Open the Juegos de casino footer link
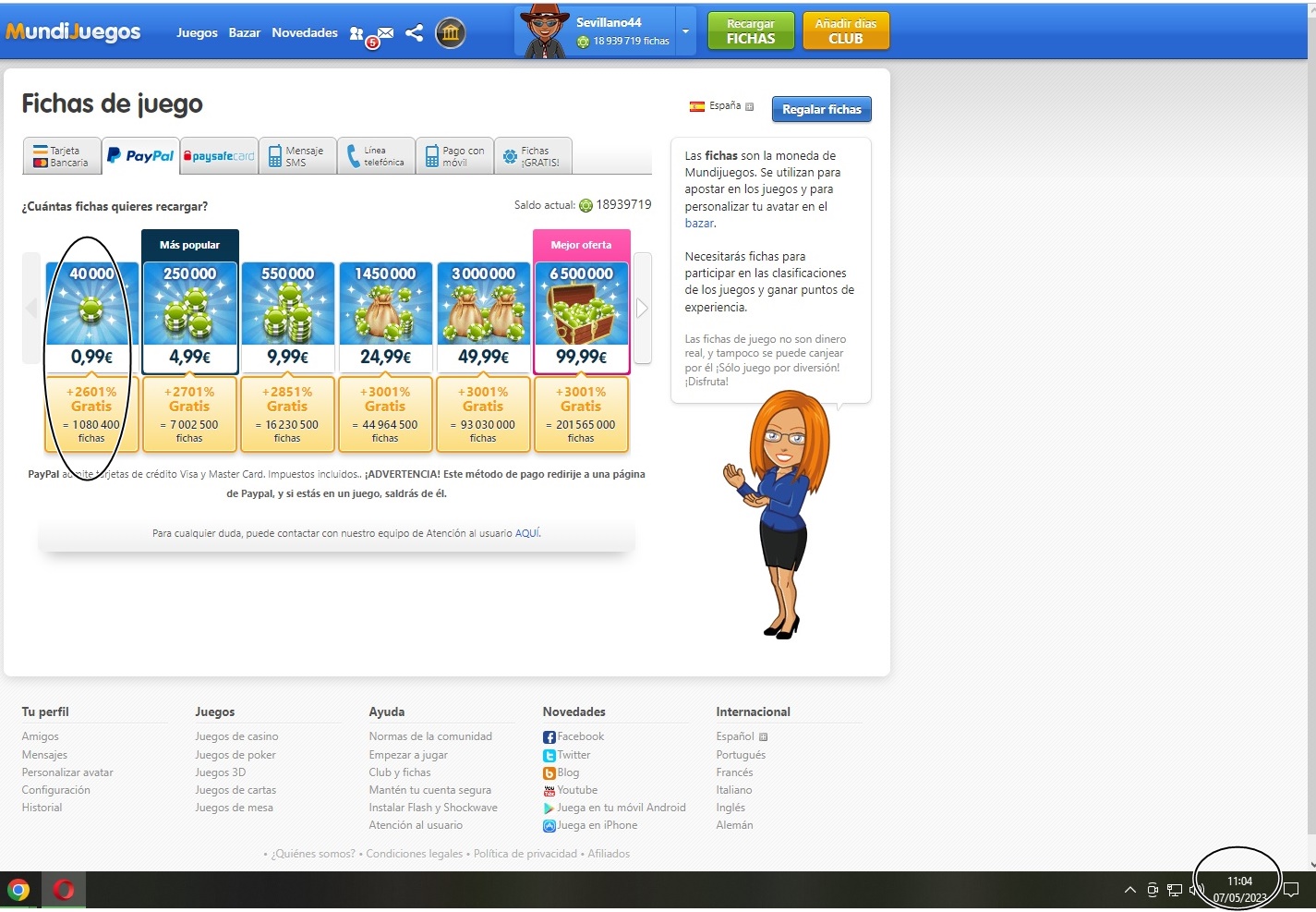This screenshot has height=912, width=1316. (x=236, y=736)
